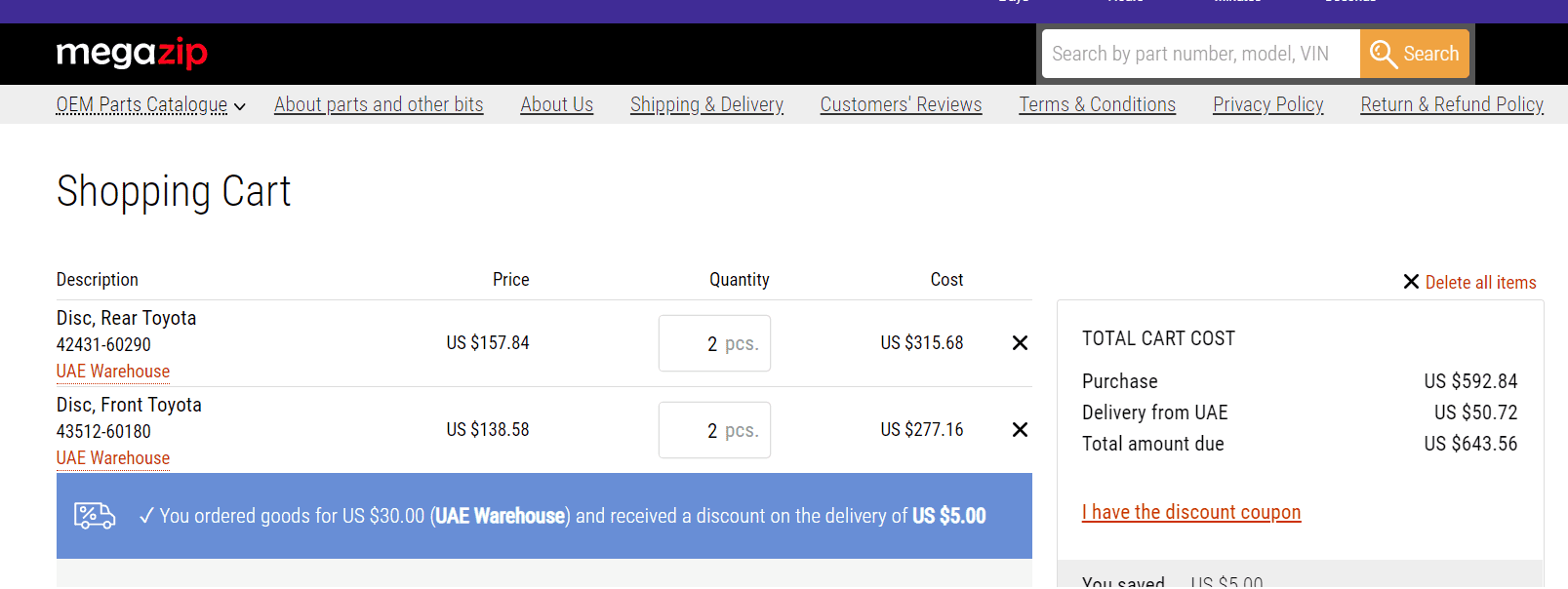The width and height of the screenshot is (1568, 589).
Task: Click the Delivery from UAE label
Action: point(1155,412)
